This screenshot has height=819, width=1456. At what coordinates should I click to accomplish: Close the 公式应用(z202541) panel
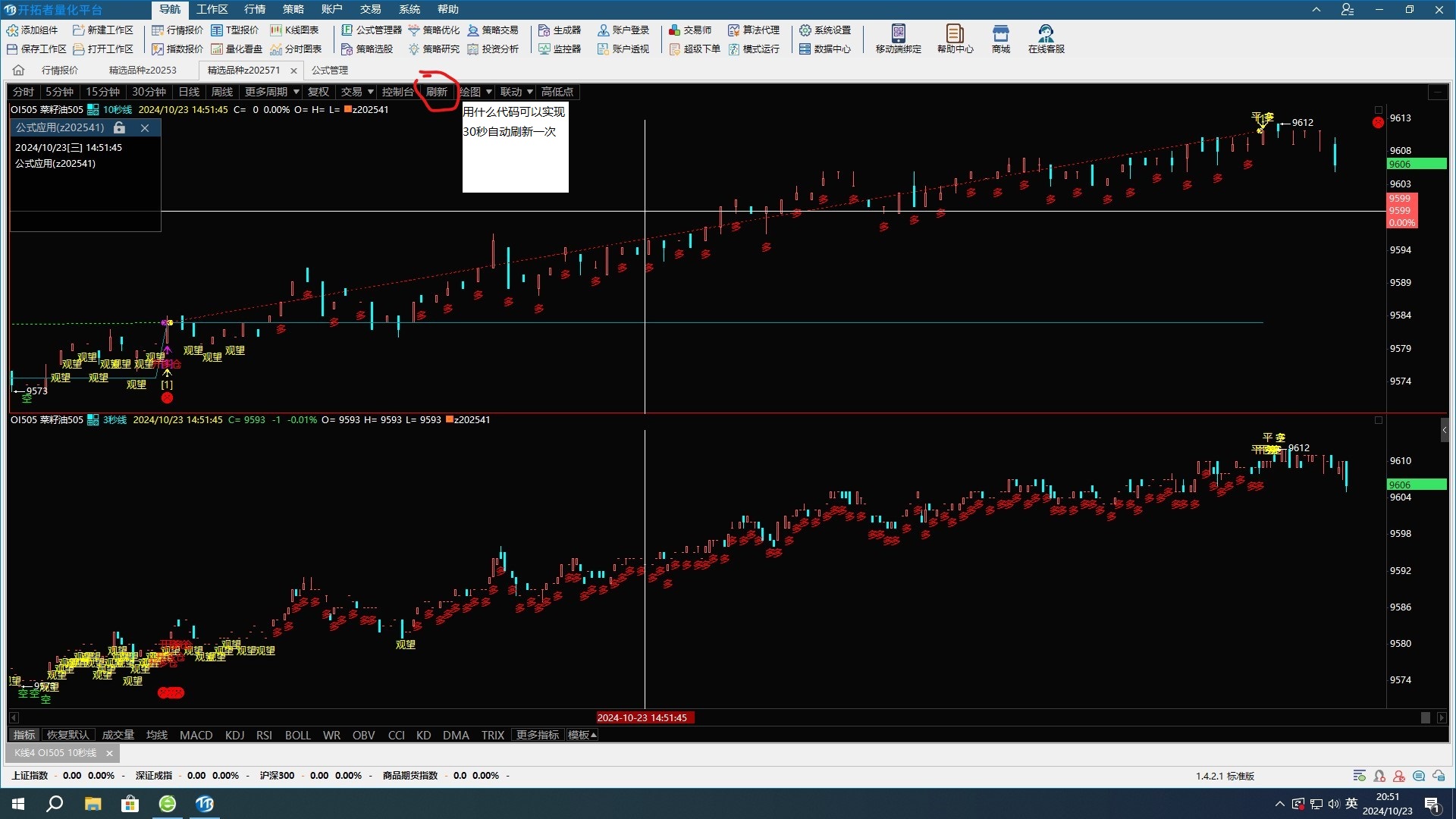145,128
